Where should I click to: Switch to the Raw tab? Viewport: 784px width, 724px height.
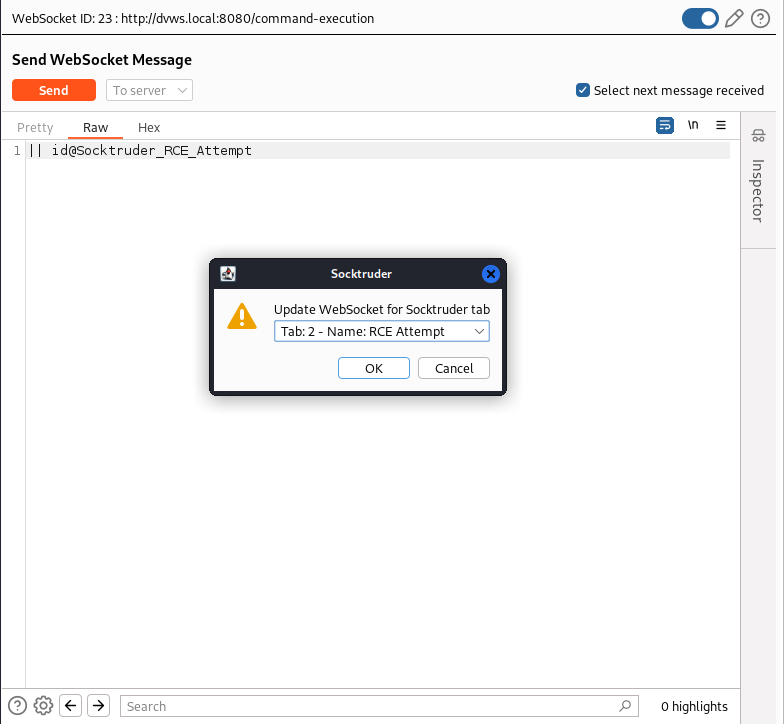pos(96,128)
